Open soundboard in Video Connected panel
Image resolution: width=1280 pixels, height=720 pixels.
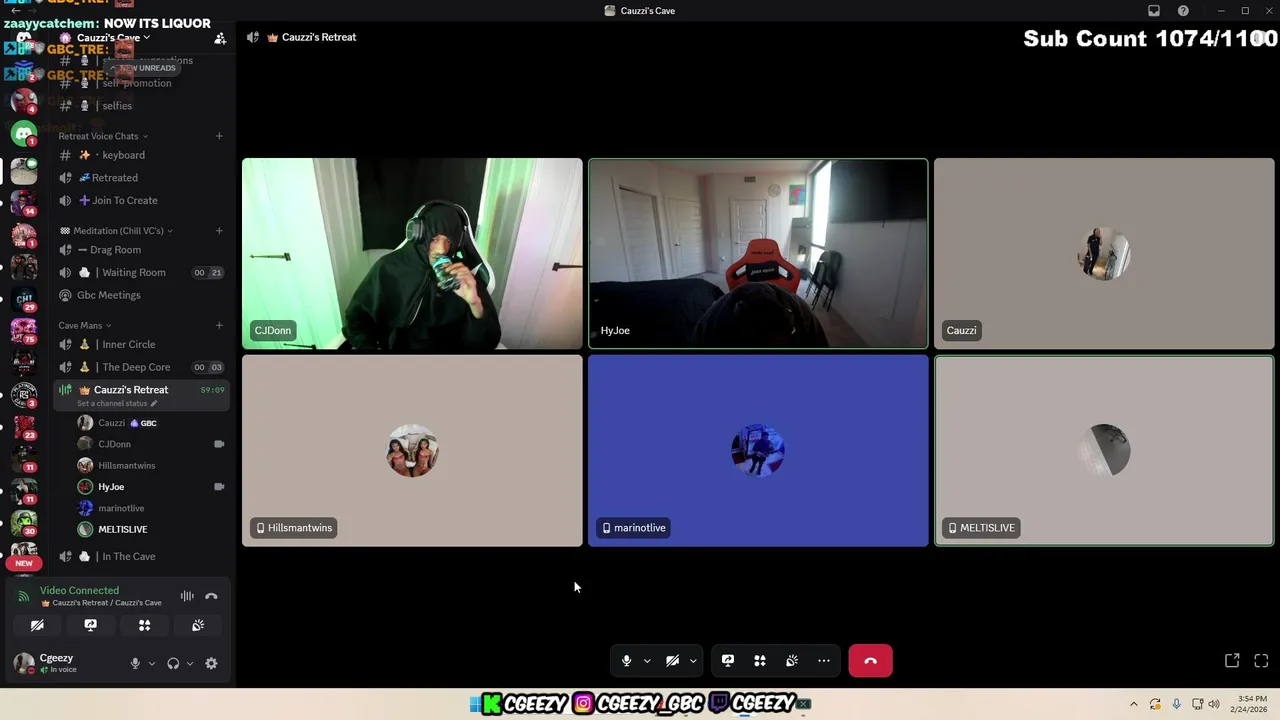pyautogui.click(x=198, y=625)
